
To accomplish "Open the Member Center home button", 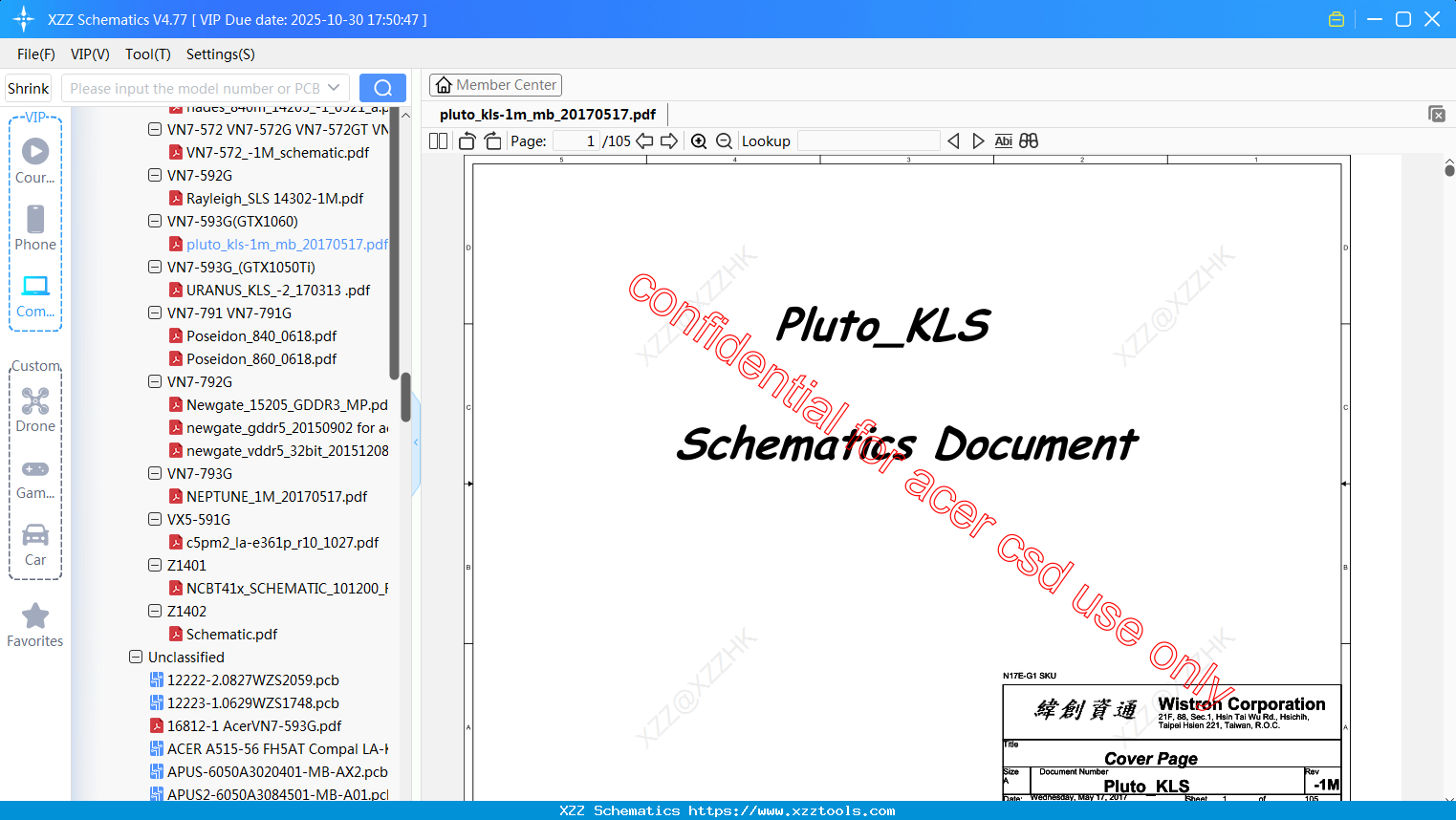I will (495, 85).
